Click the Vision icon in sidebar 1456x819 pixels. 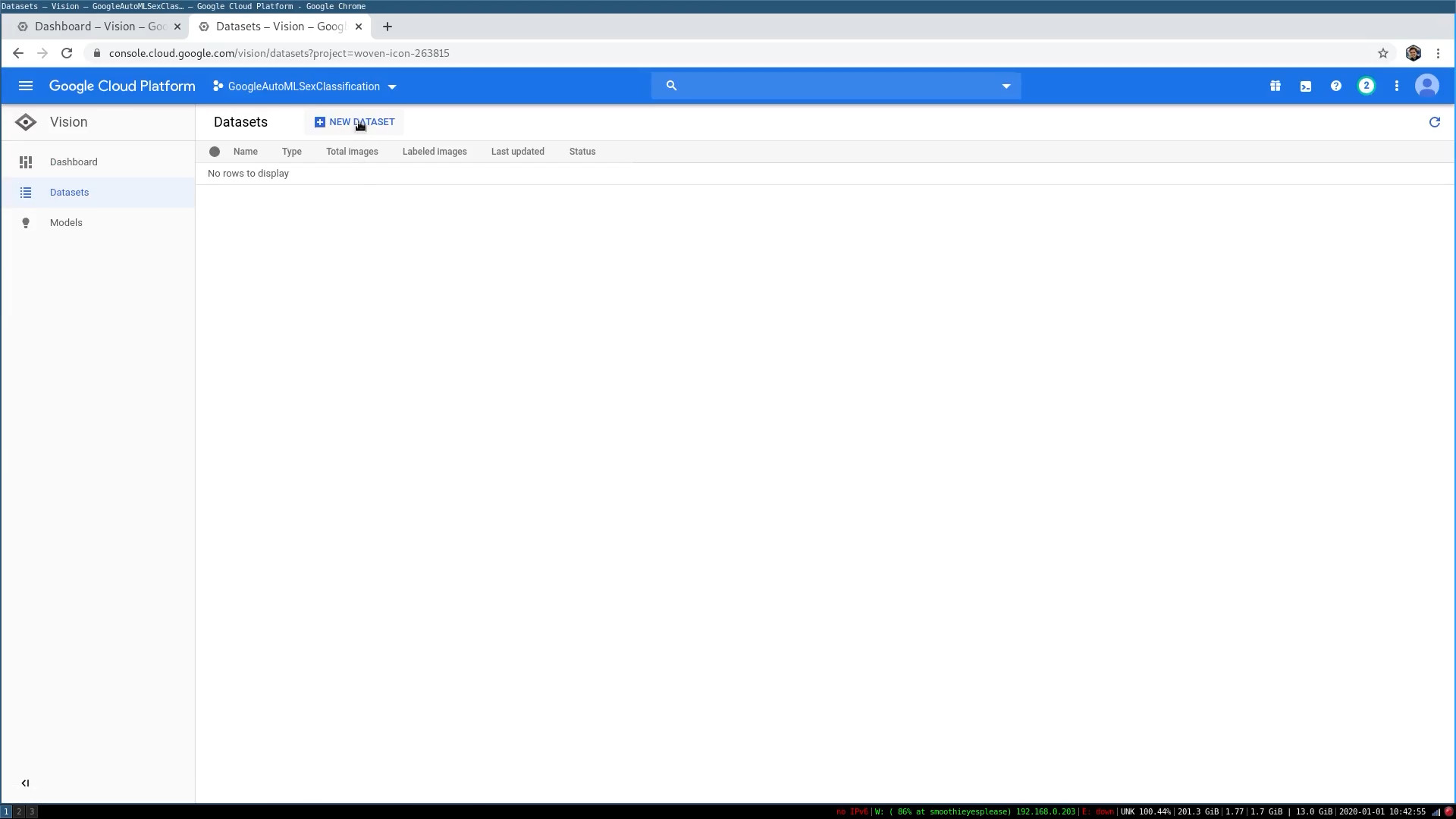click(x=25, y=121)
